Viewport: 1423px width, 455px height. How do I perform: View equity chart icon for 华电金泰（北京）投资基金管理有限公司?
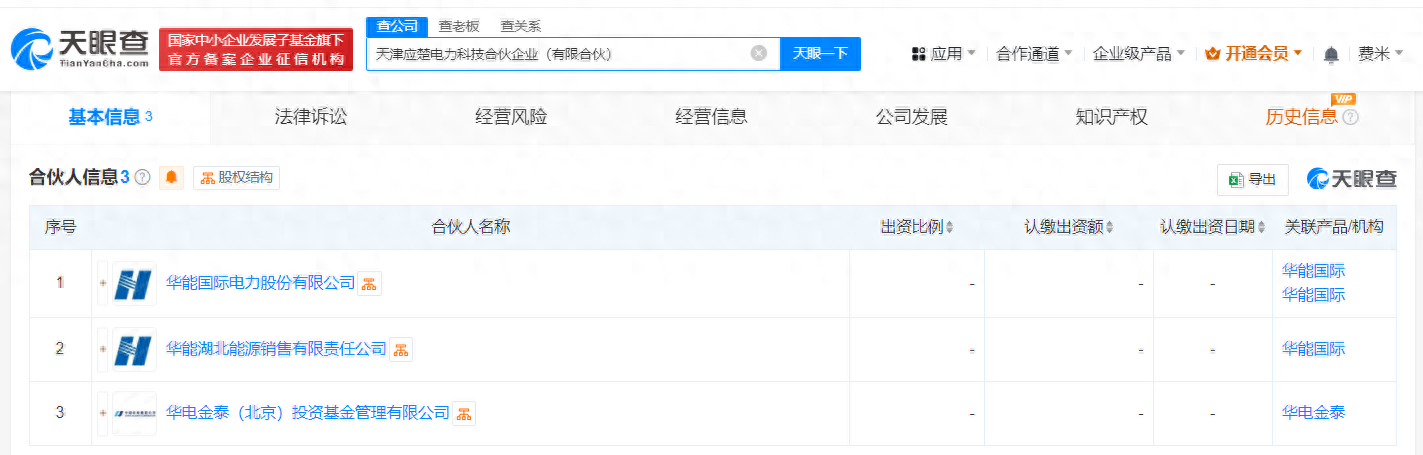463,414
